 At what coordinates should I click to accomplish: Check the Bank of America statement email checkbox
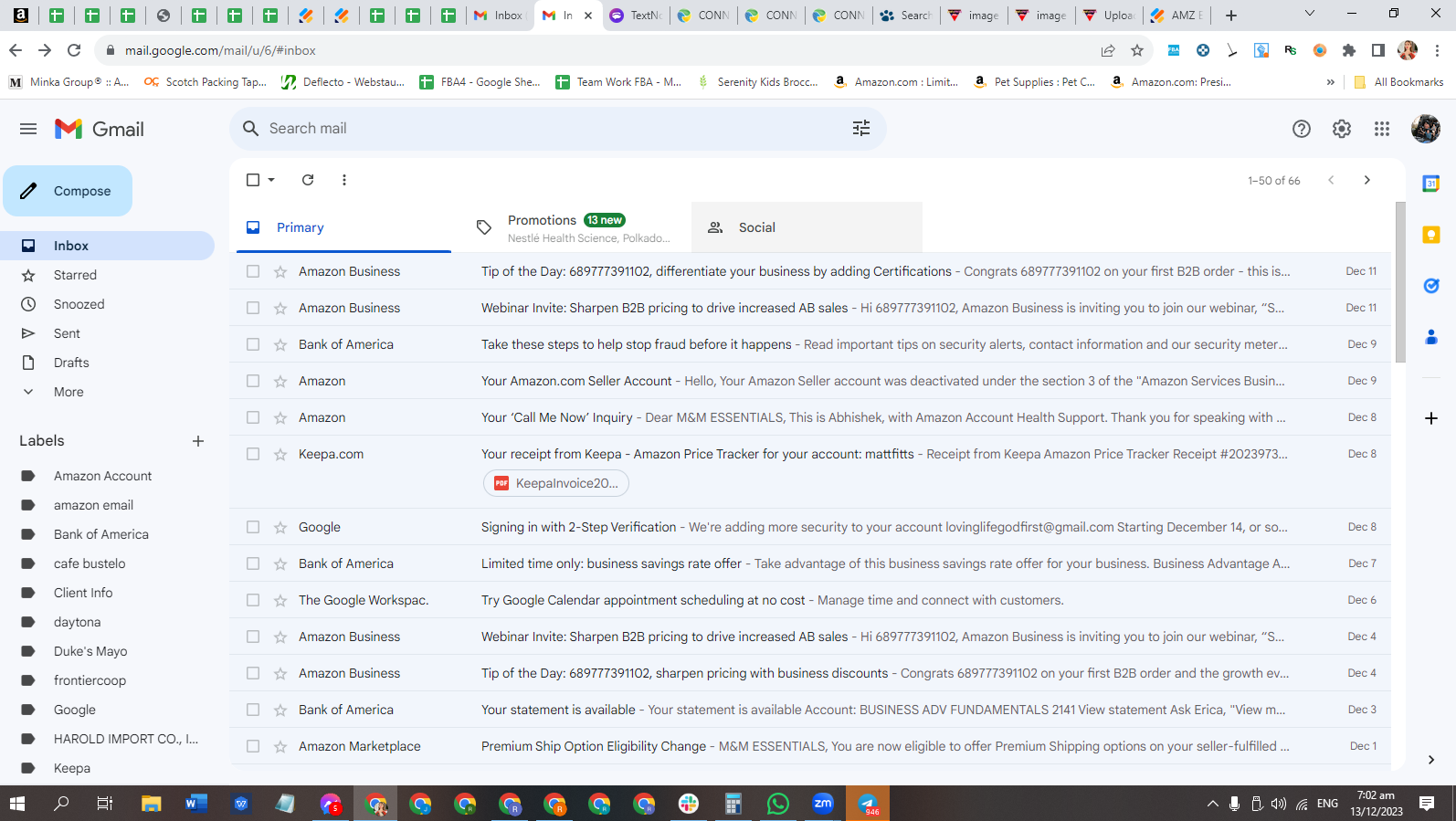[x=253, y=710]
